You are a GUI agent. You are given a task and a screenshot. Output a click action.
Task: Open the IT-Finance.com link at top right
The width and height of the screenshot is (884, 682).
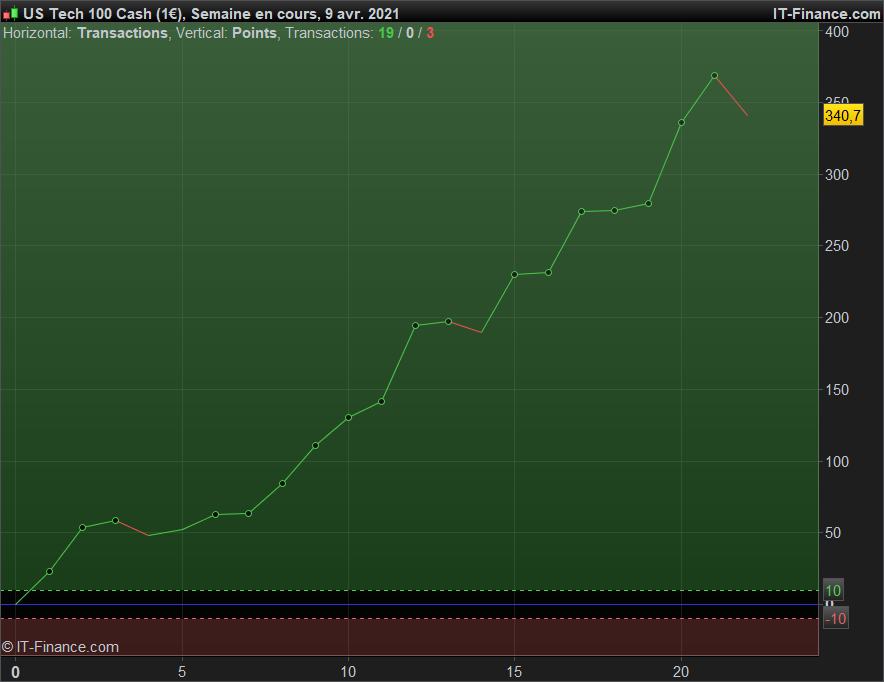826,14
